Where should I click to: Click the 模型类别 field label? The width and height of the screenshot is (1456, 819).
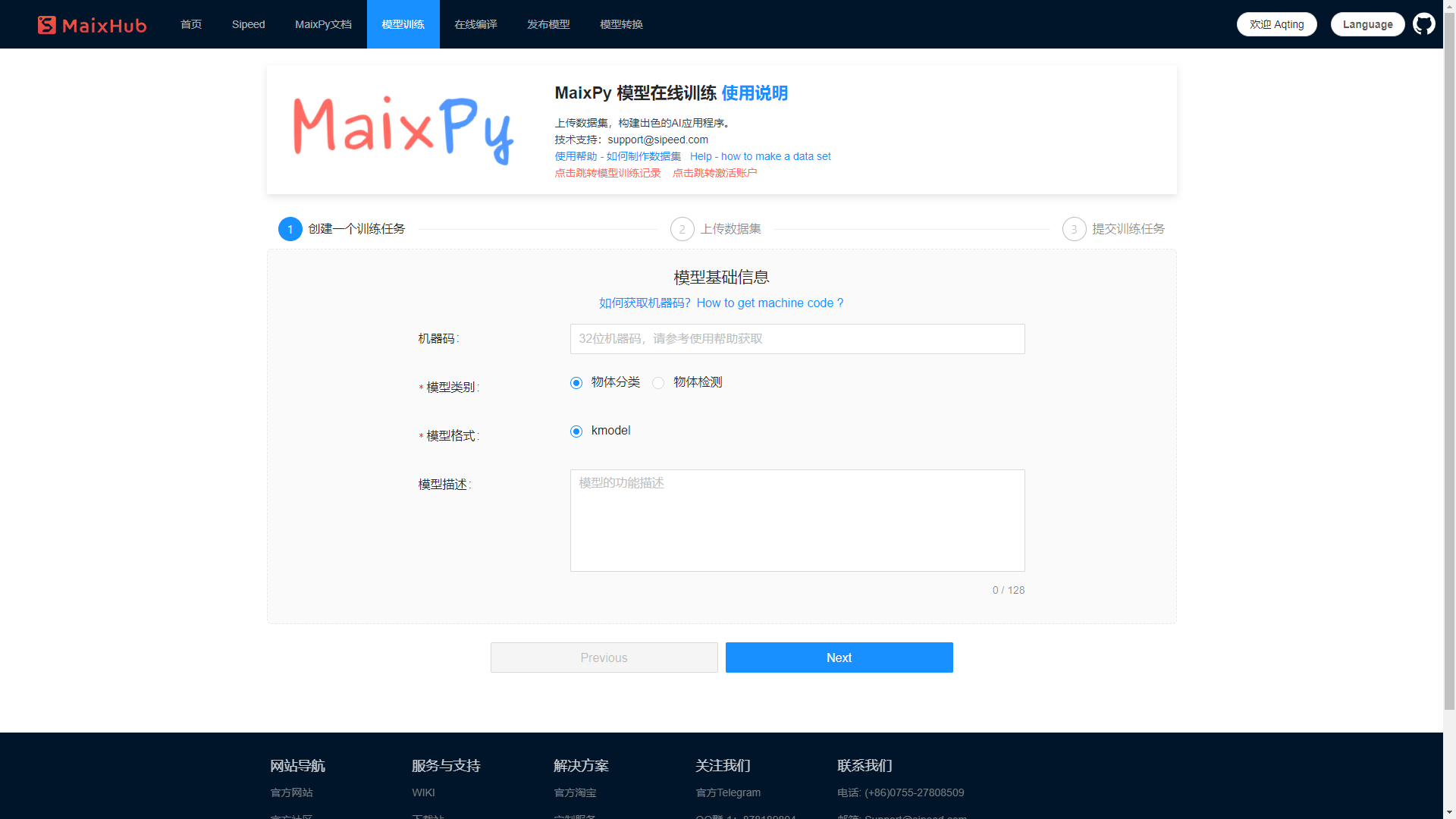click(450, 388)
